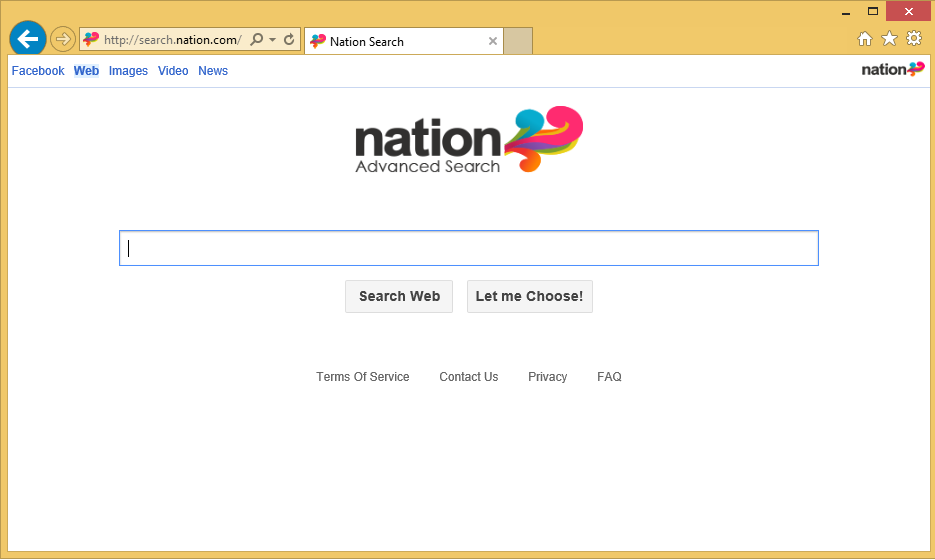
Task: Select the Nation Search tab
Action: coord(395,41)
